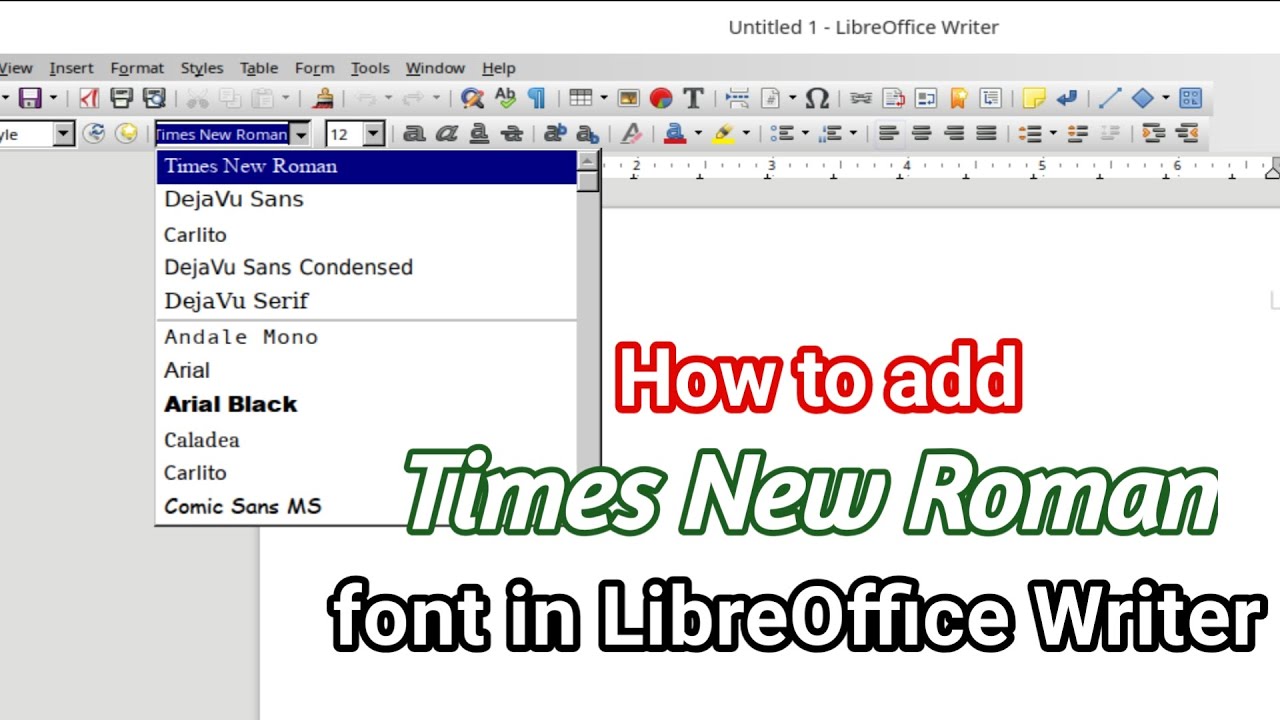This screenshot has height=720, width=1280.
Task: Open the Insert menu
Action: click(x=71, y=68)
